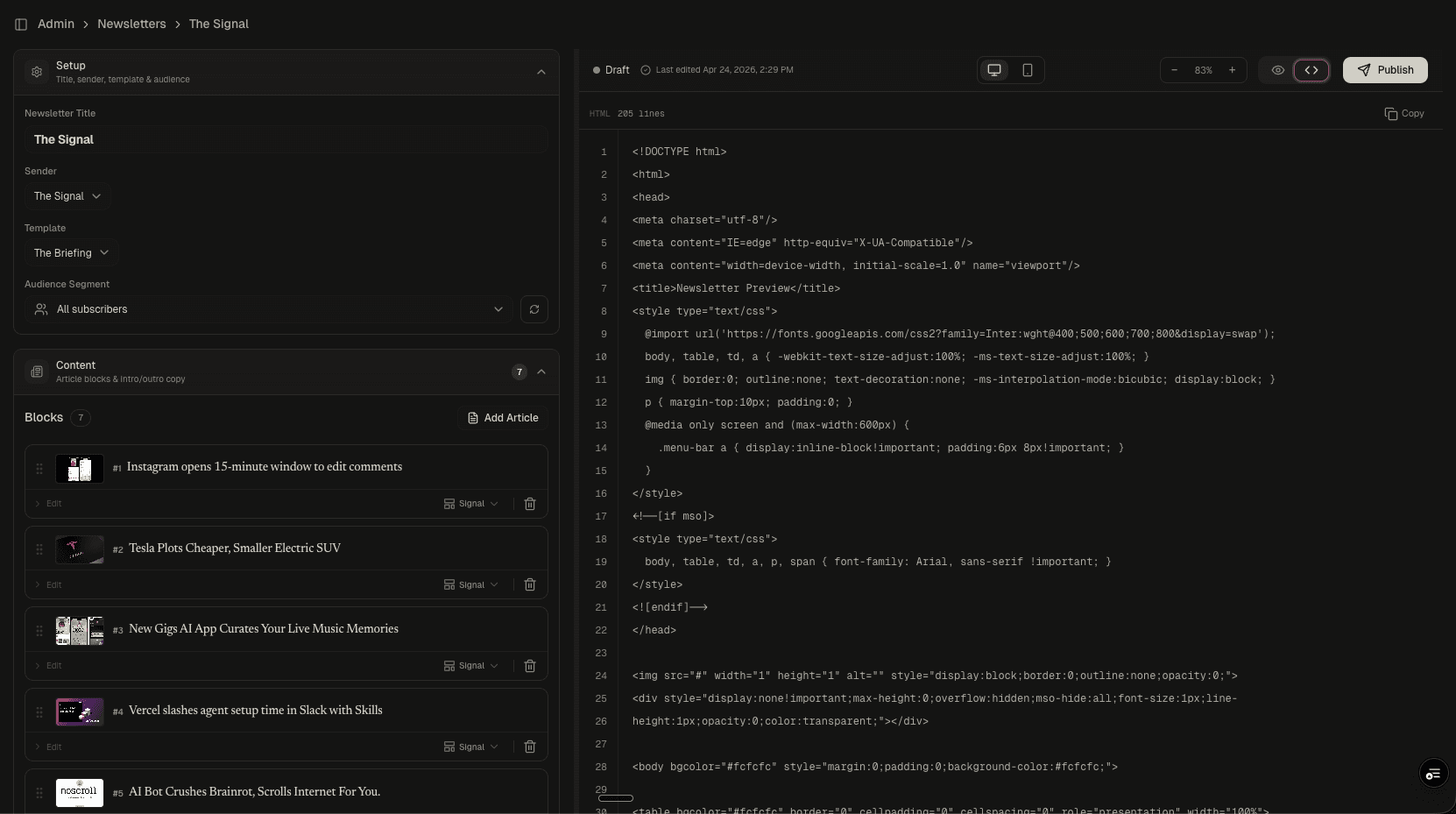Open Signal layout dropdown for New Gigs article
This screenshot has width=1456, height=814.
coord(471,666)
